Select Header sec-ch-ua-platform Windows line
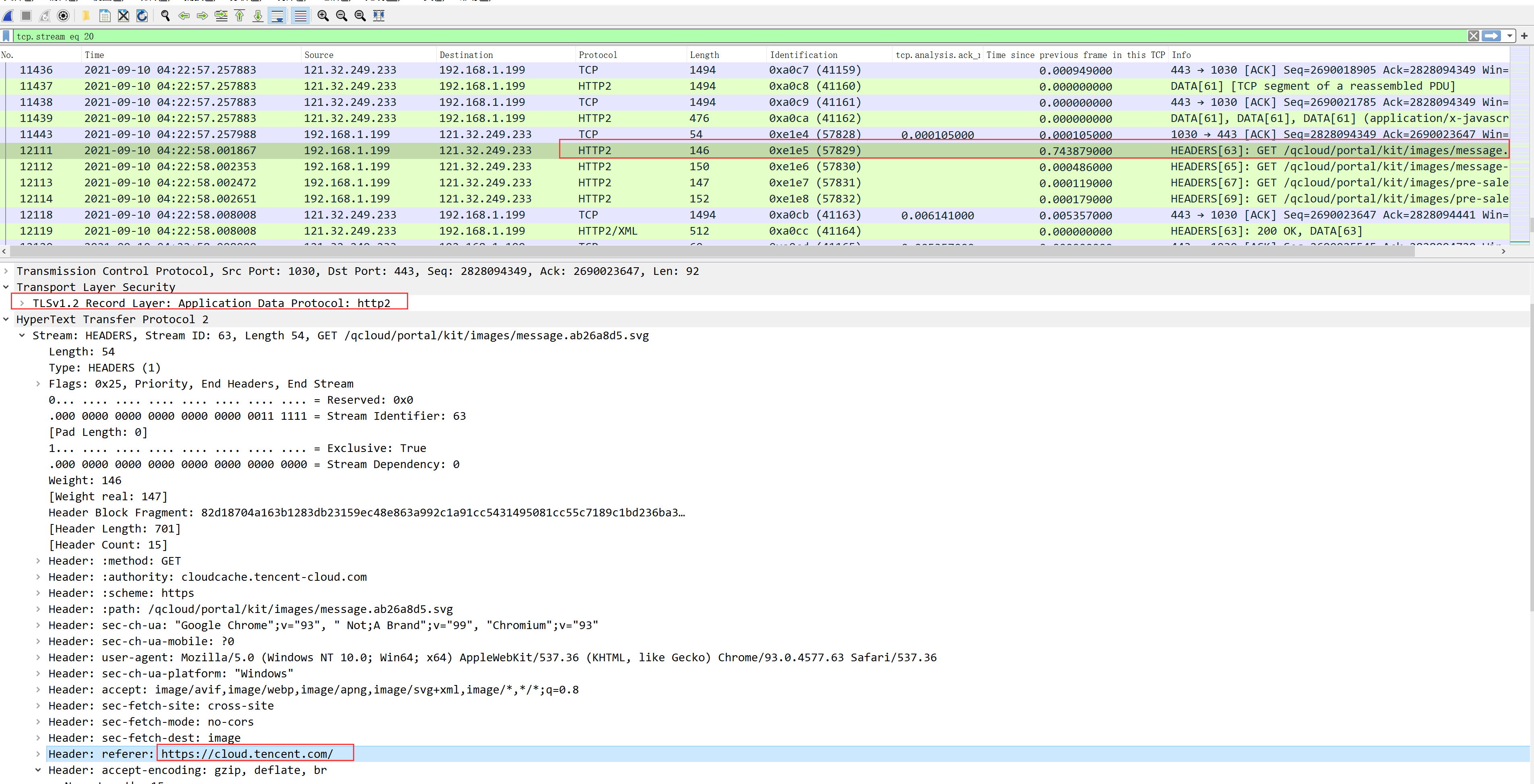Screen dimensions: 1534x784 coord(171,673)
